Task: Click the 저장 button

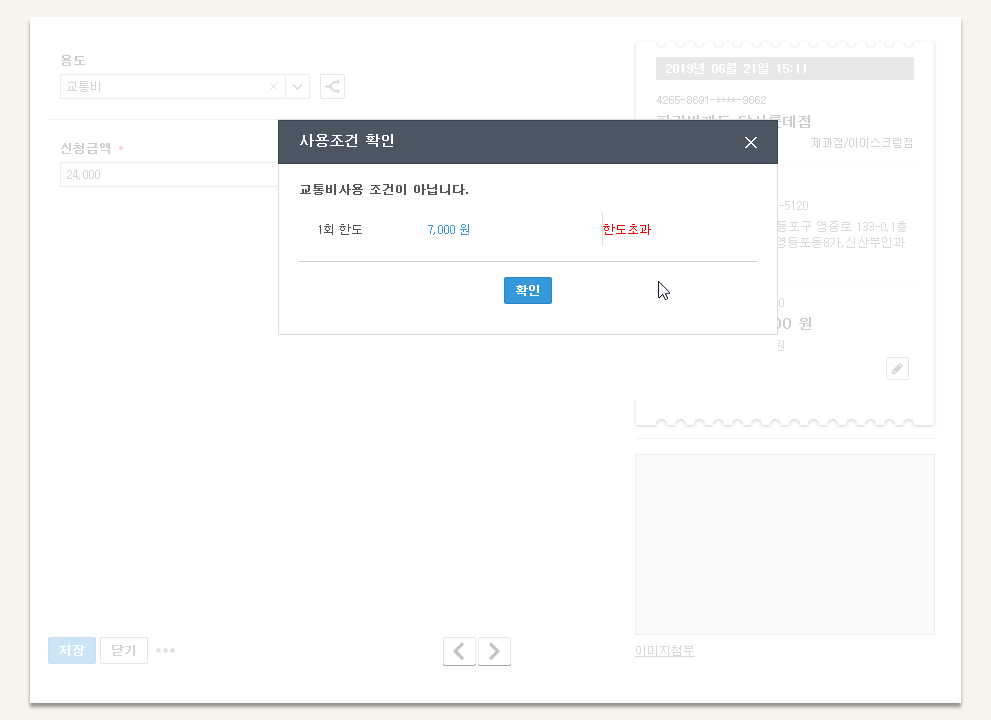Action: 71,650
